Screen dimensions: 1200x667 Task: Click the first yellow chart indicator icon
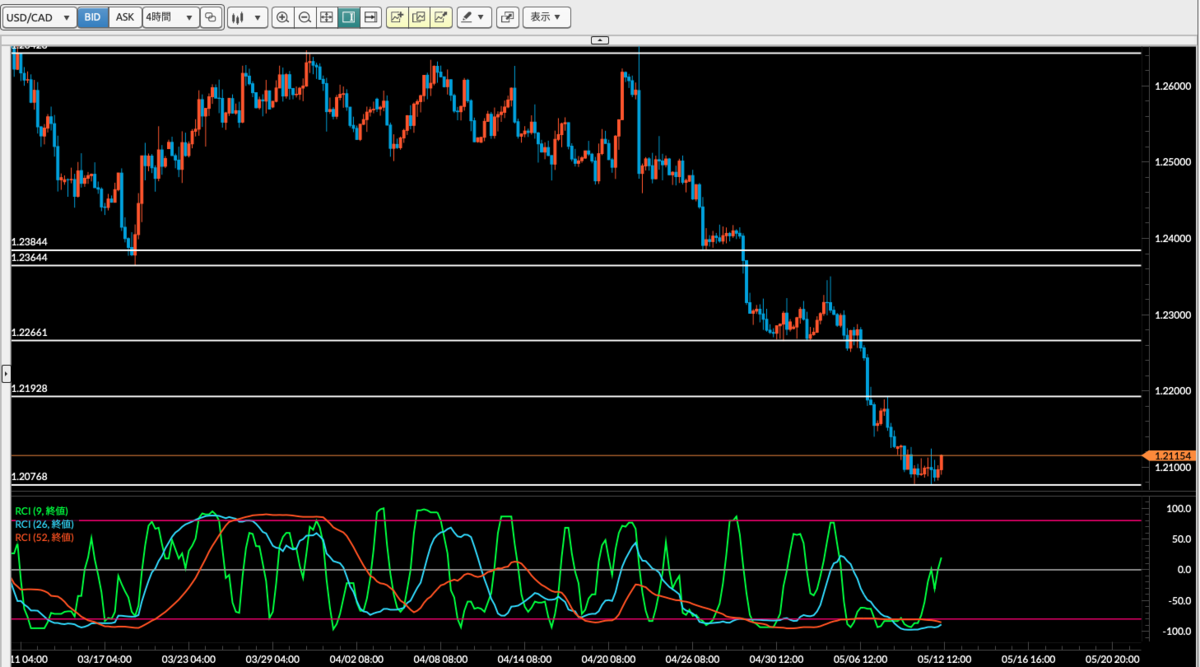point(396,17)
